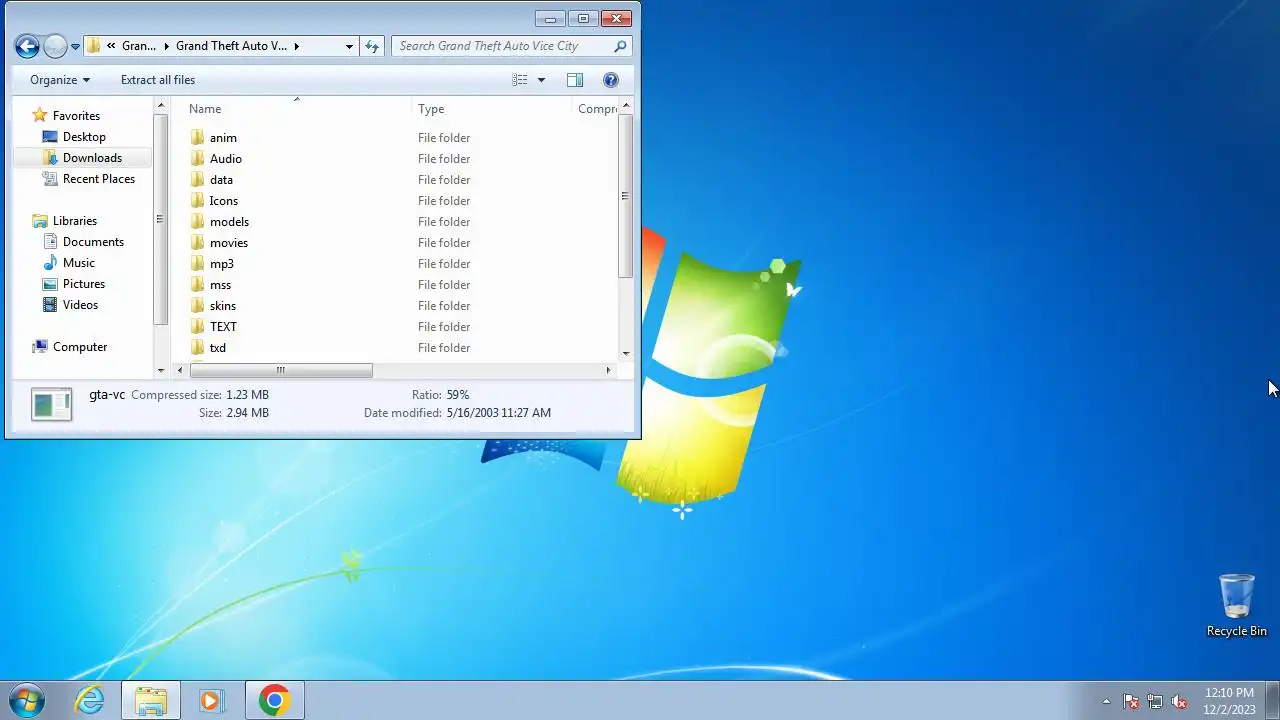This screenshot has height=720, width=1280.
Task: Click the Forward navigation arrow
Action: click(x=56, y=46)
